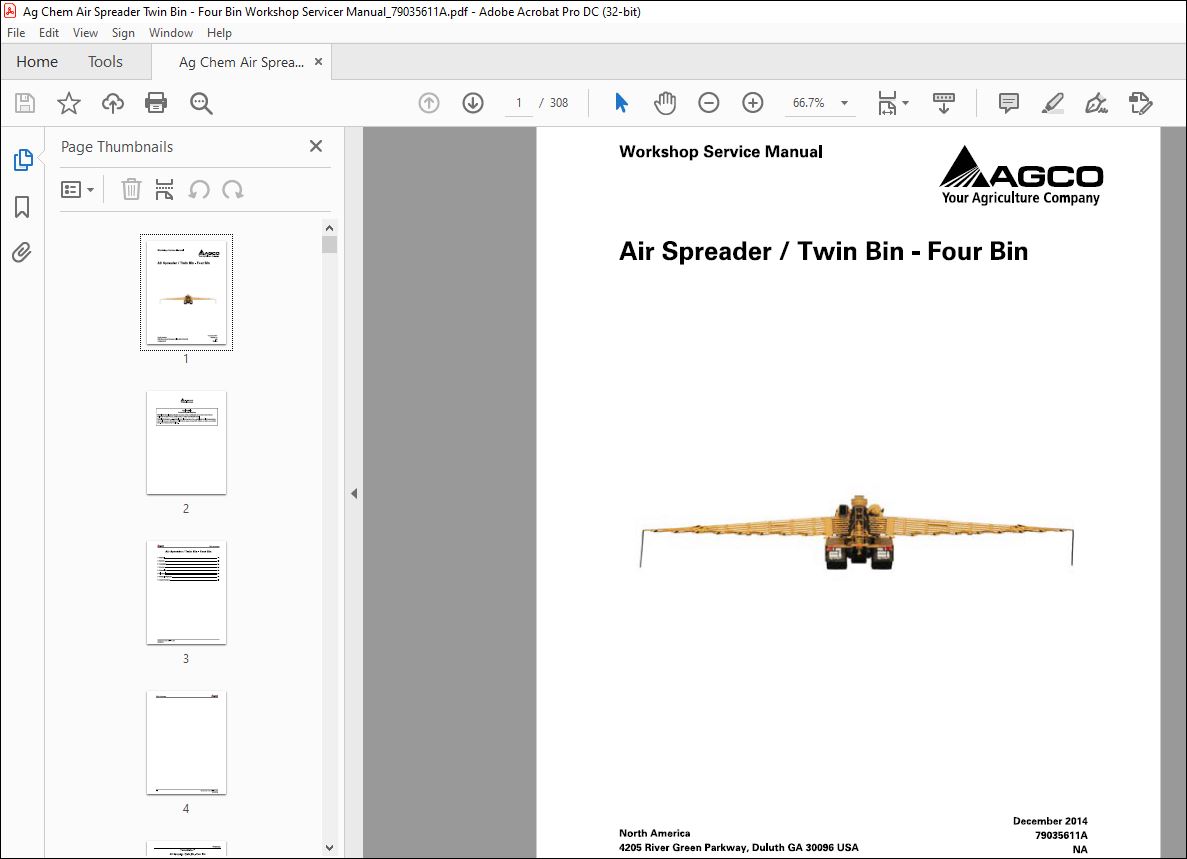Open the Attachments pane

pos(22,253)
